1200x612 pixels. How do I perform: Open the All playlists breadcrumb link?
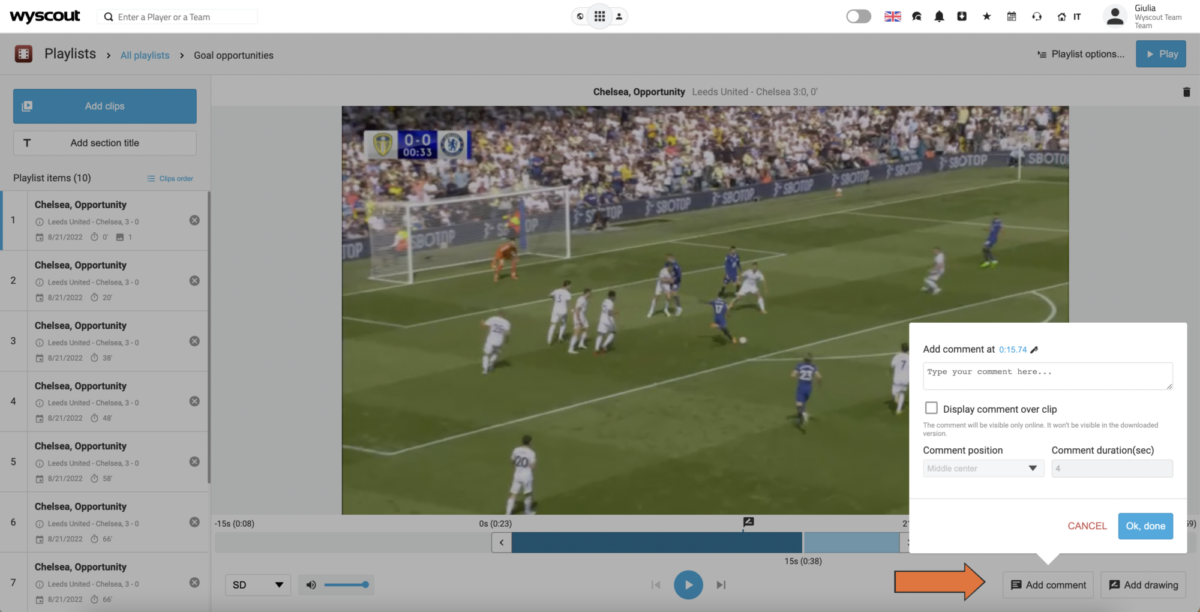[x=144, y=55]
